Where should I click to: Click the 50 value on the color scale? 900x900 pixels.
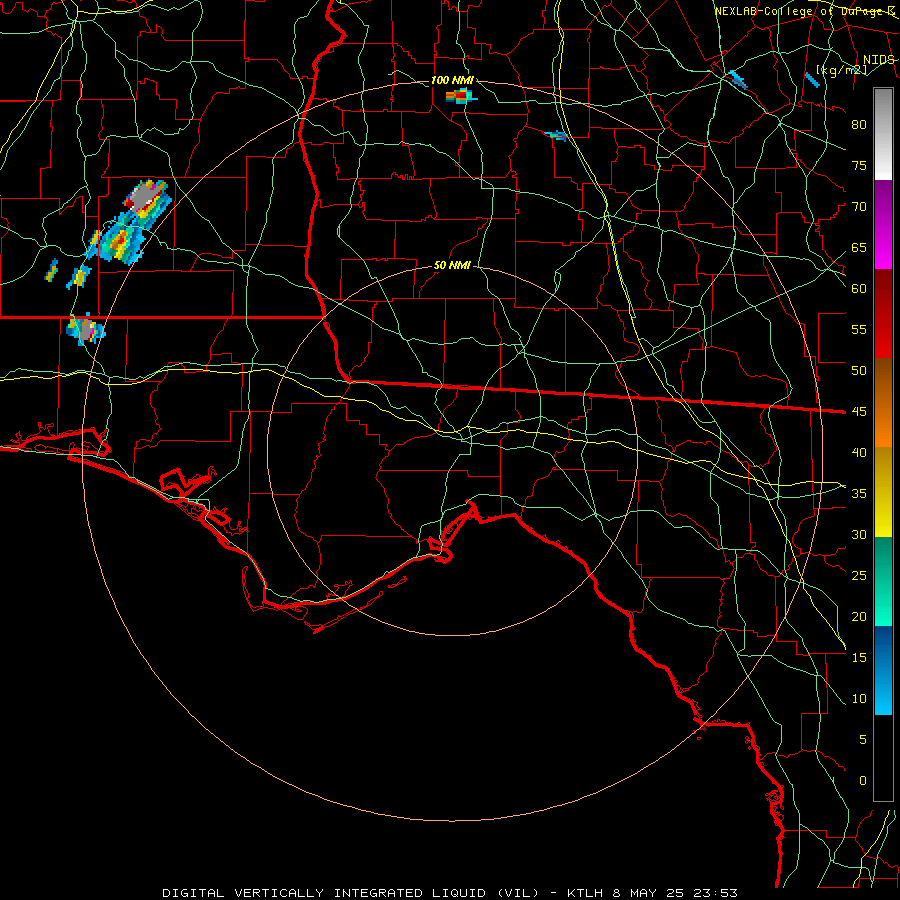click(x=859, y=371)
